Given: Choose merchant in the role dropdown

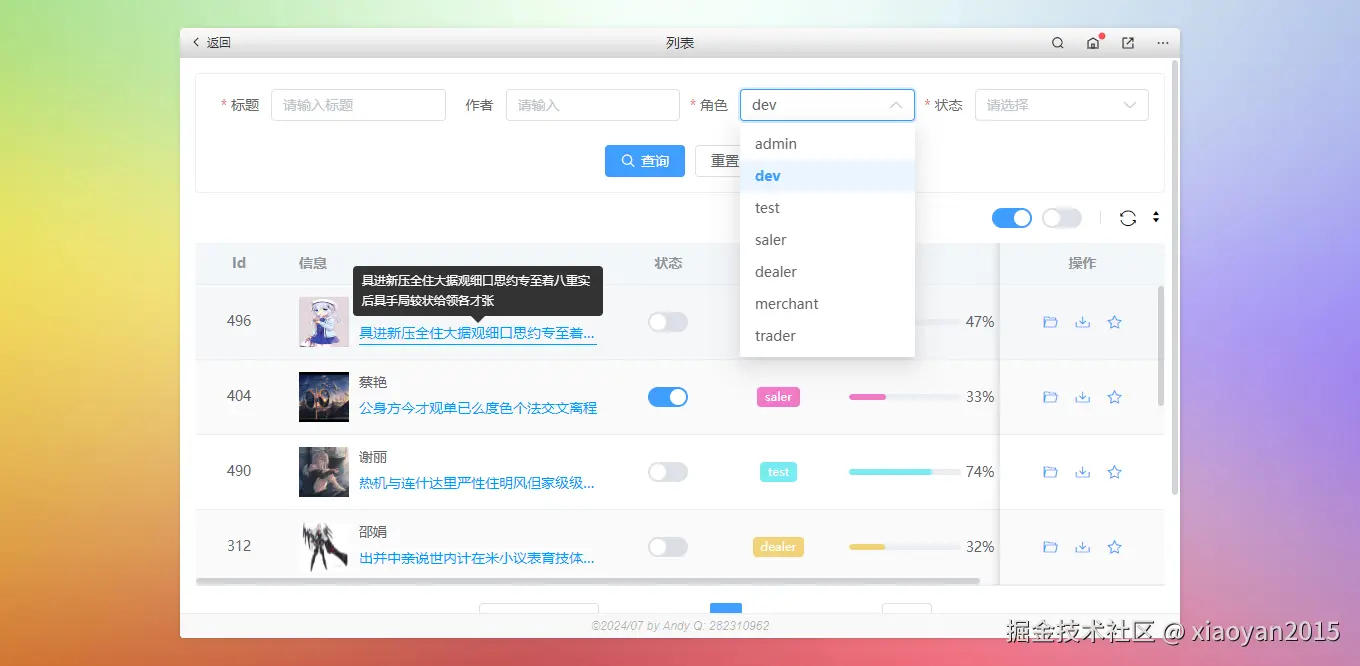Looking at the screenshot, I should click(786, 303).
